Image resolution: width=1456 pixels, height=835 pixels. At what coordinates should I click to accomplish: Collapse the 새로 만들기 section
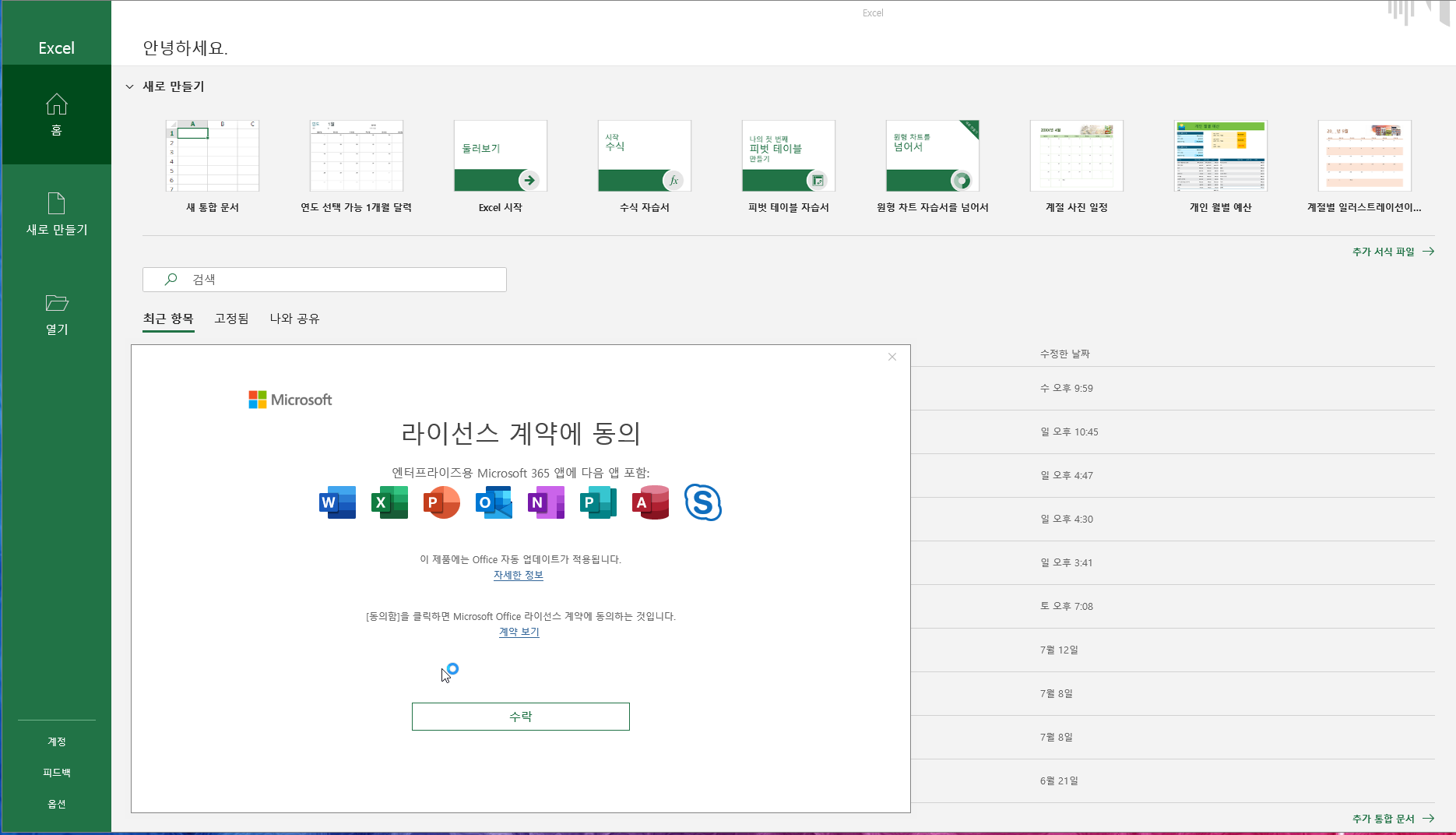coord(130,86)
